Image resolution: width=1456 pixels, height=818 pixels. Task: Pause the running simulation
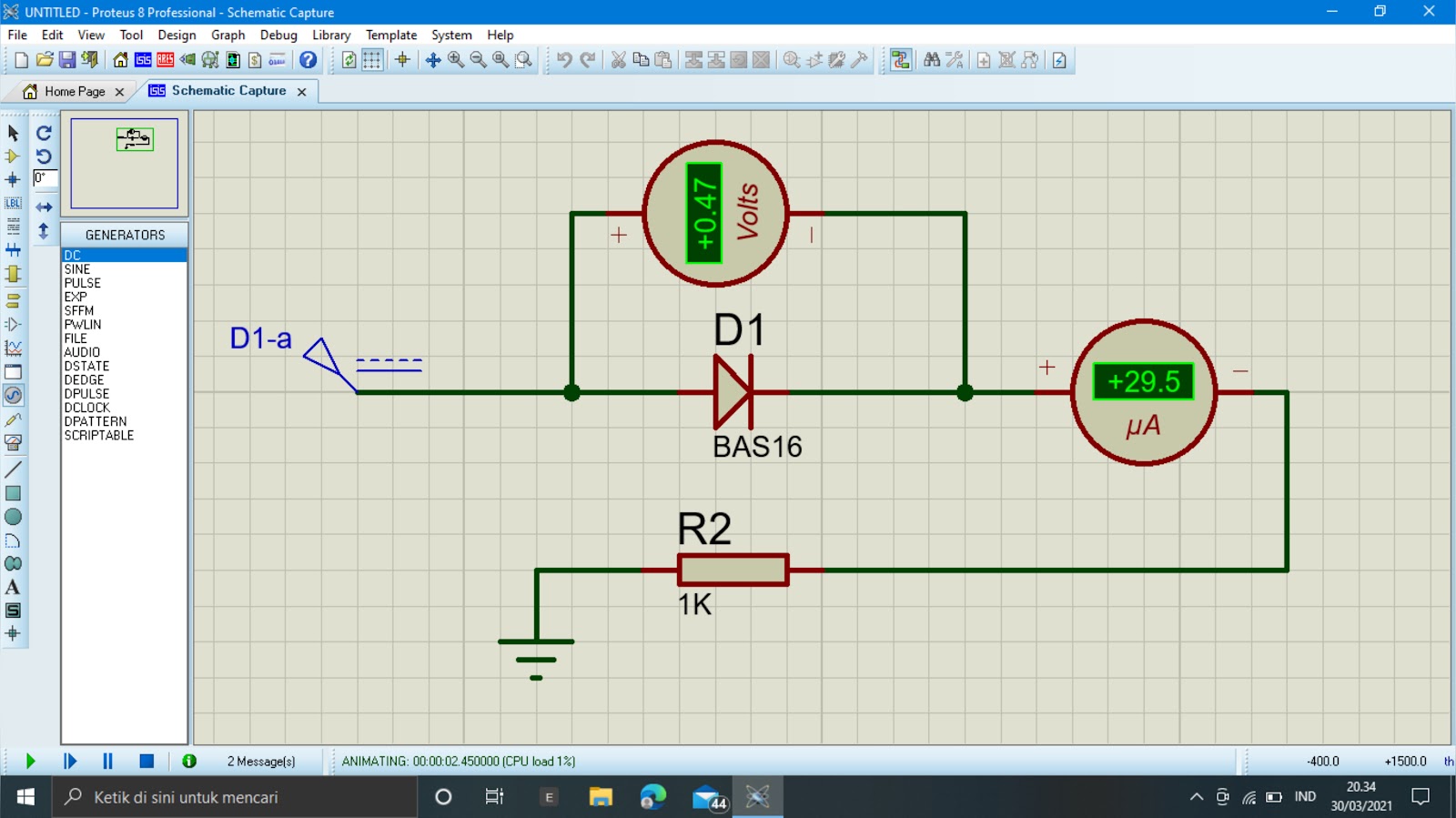(x=107, y=761)
